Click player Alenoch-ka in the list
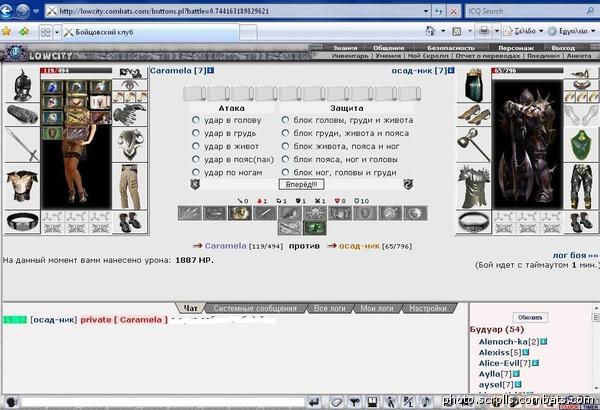 (x=503, y=341)
